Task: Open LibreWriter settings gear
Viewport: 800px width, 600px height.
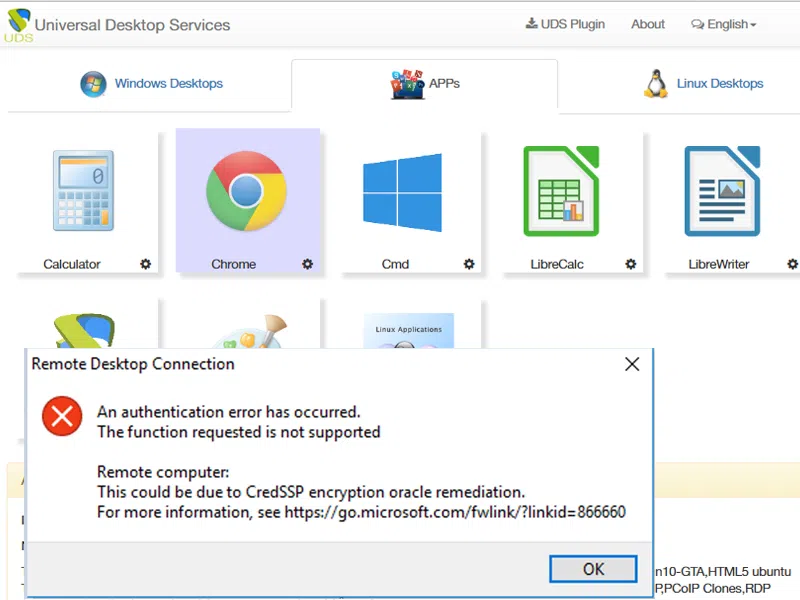Action: tap(792, 264)
